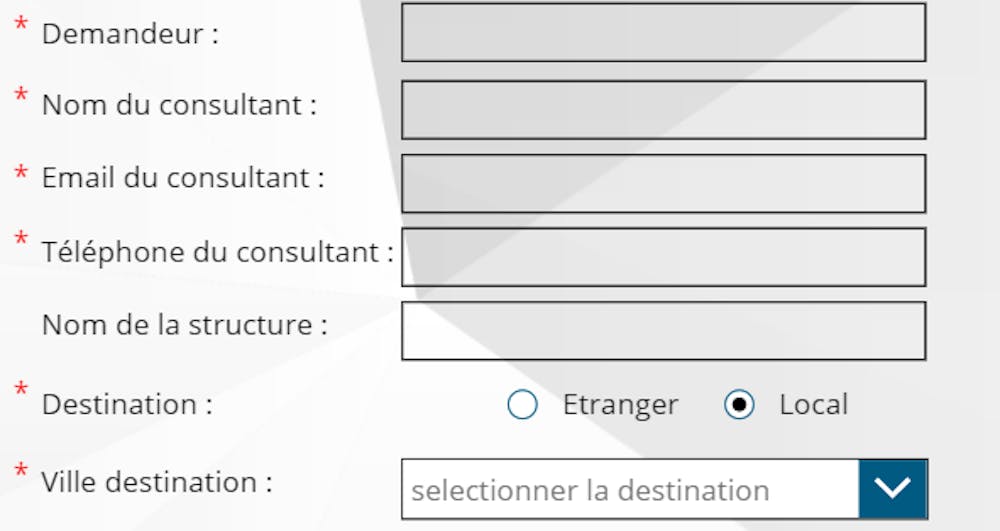Screen dimensions: 1000x531
Task: Click the 'Local' option label text
Action: (813, 405)
